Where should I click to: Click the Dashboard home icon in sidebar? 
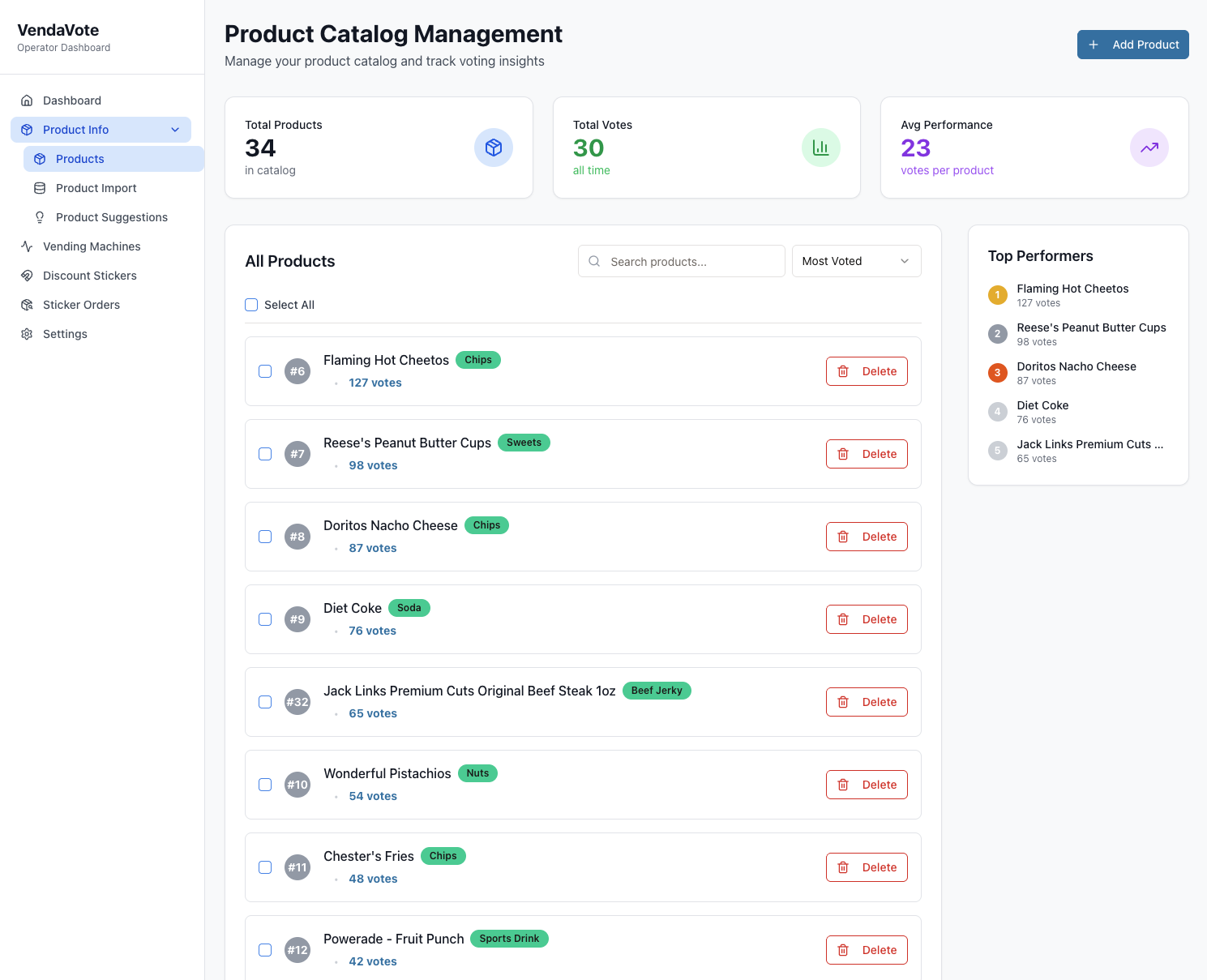(x=27, y=101)
